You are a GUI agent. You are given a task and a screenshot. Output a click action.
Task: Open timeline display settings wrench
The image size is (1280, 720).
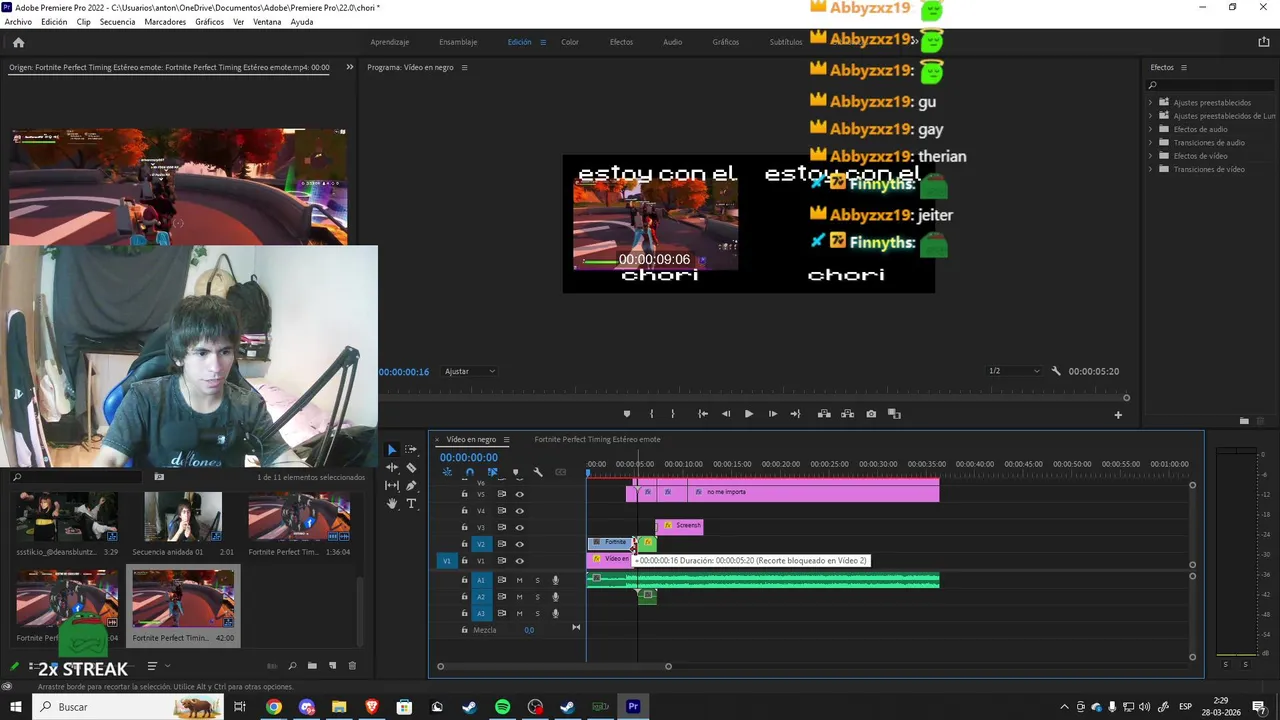coord(538,472)
